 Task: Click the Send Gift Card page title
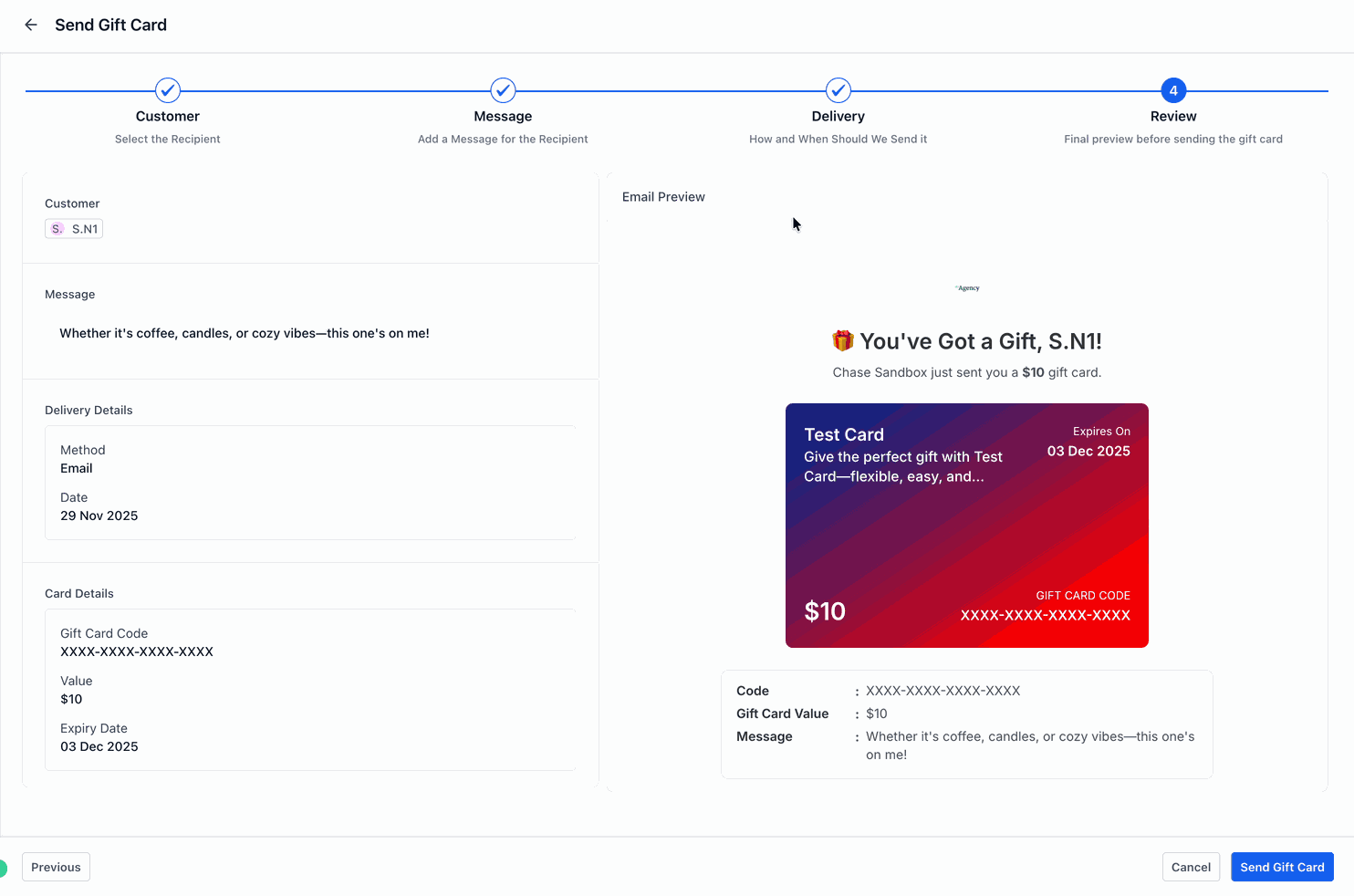(110, 25)
